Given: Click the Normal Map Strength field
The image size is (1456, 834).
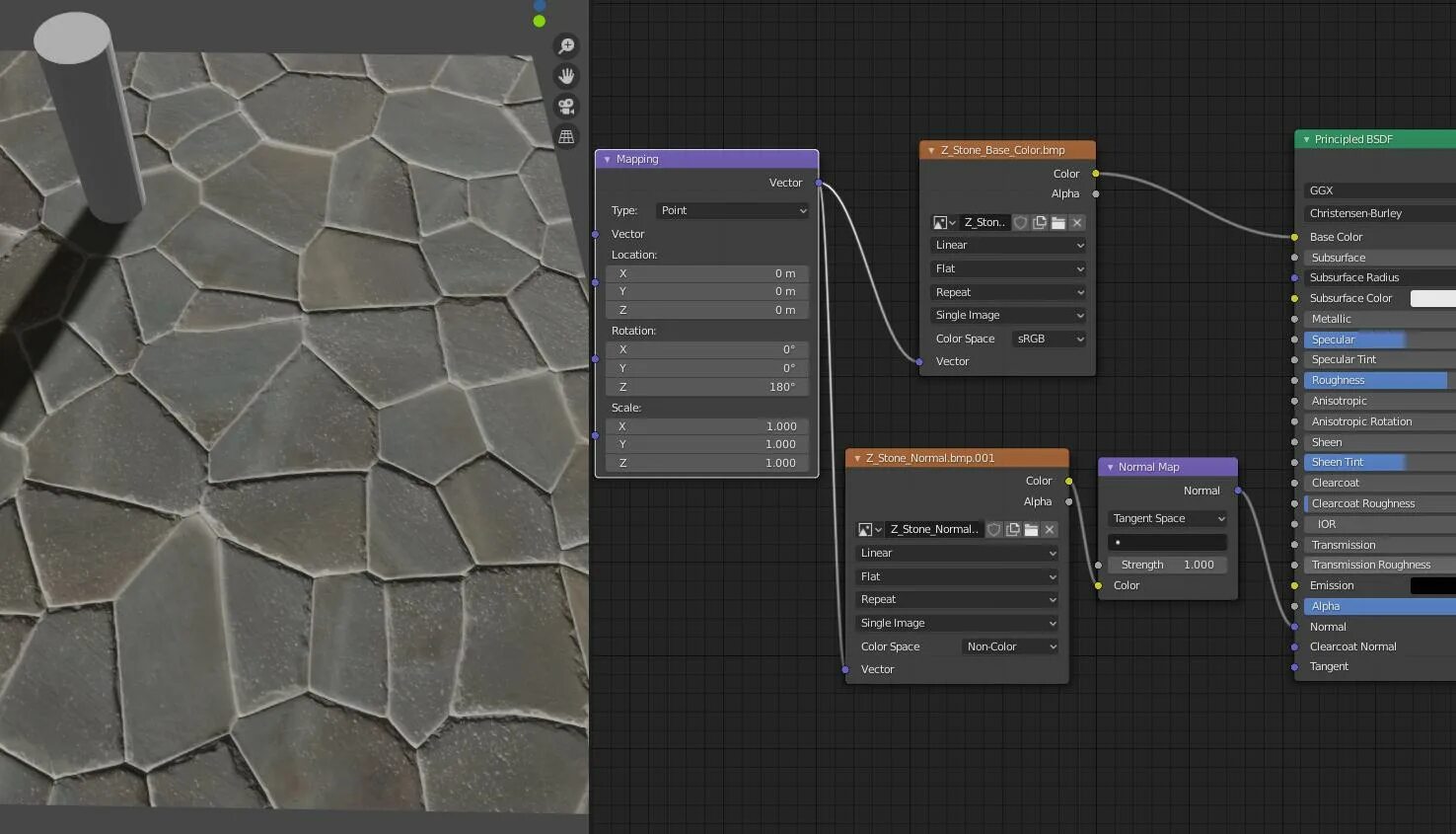Looking at the screenshot, I should (x=1168, y=565).
